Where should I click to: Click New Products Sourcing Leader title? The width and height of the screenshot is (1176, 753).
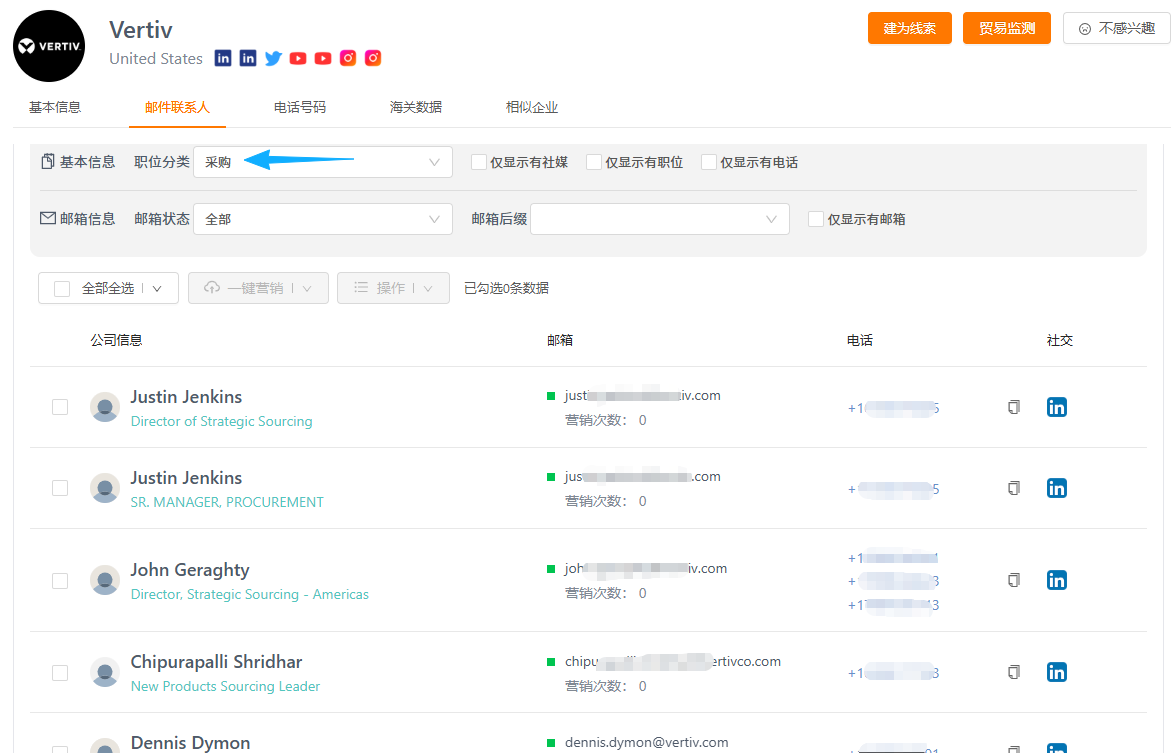coord(225,686)
